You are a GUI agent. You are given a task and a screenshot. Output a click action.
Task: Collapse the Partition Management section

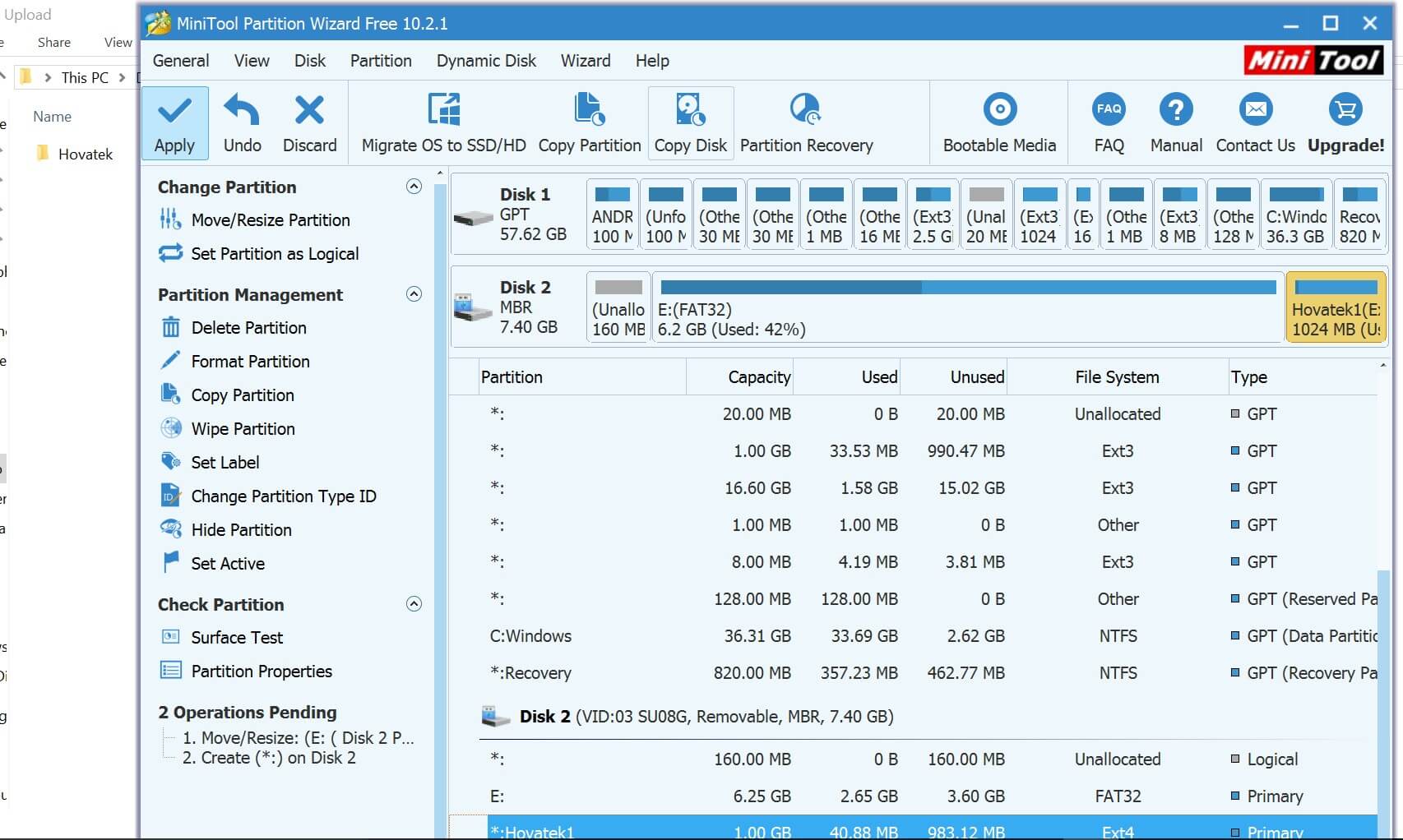[x=414, y=293]
